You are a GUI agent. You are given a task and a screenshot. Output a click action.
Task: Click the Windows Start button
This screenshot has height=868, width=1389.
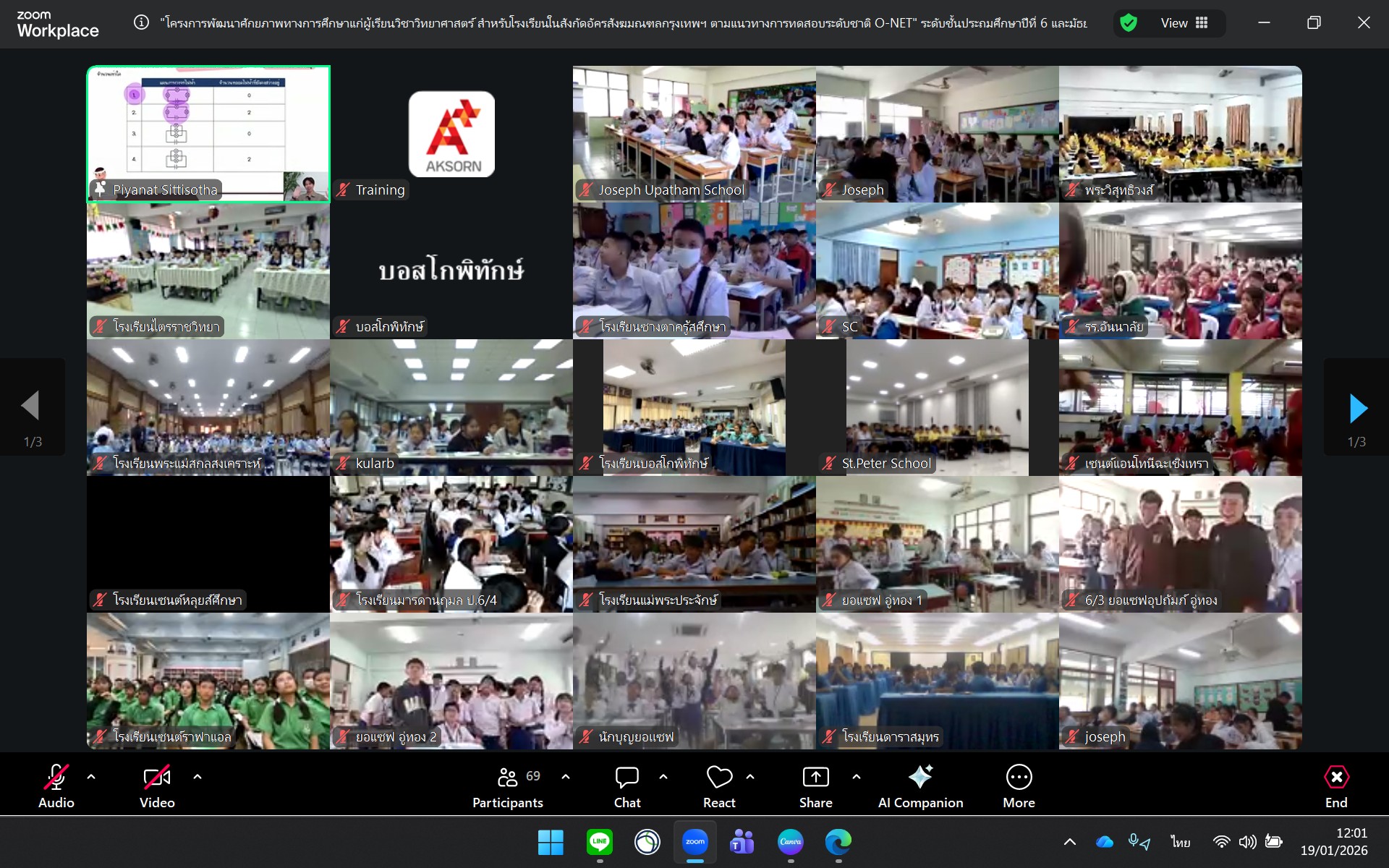coord(551,841)
